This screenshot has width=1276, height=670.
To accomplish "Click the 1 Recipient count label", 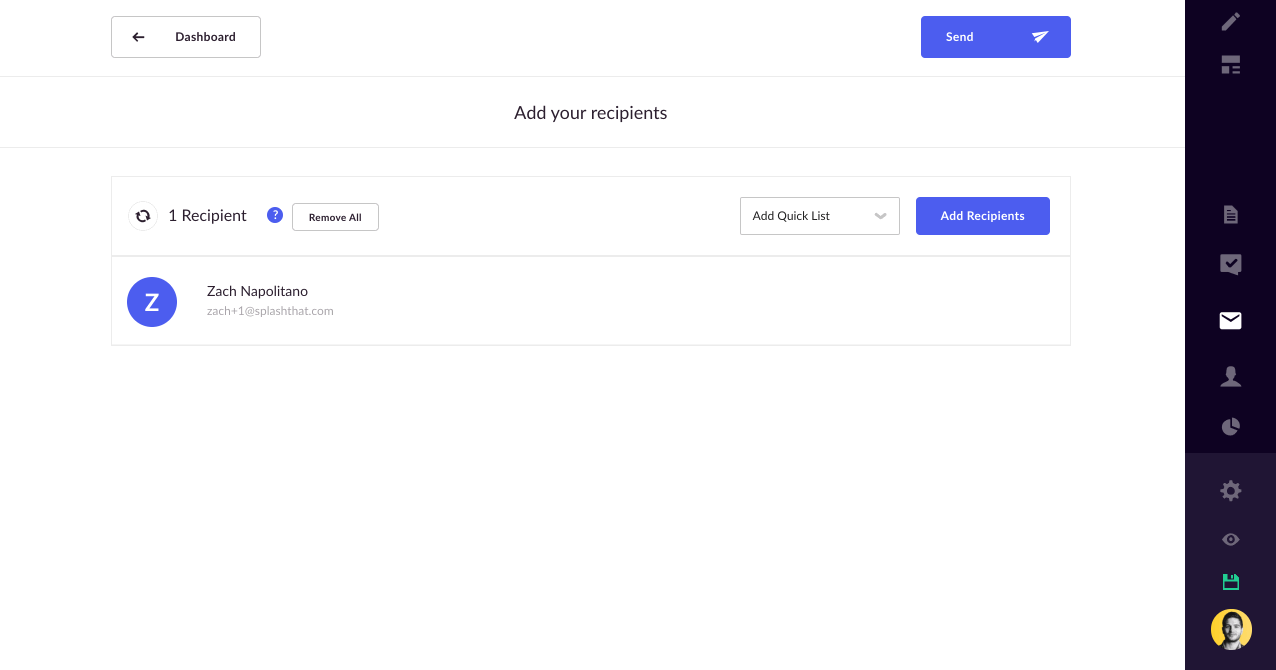I will (x=207, y=216).
